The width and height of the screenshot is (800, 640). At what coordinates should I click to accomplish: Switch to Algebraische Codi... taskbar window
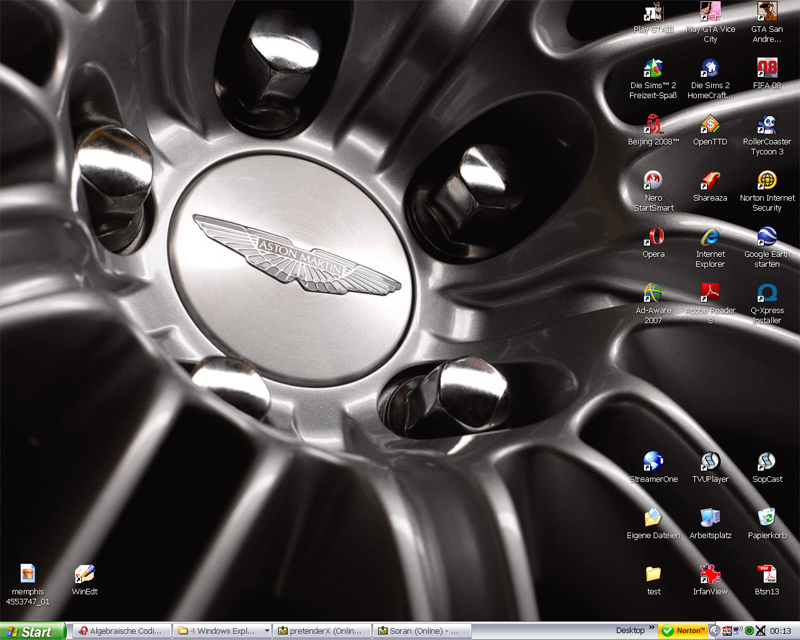[x=120, y=631]
